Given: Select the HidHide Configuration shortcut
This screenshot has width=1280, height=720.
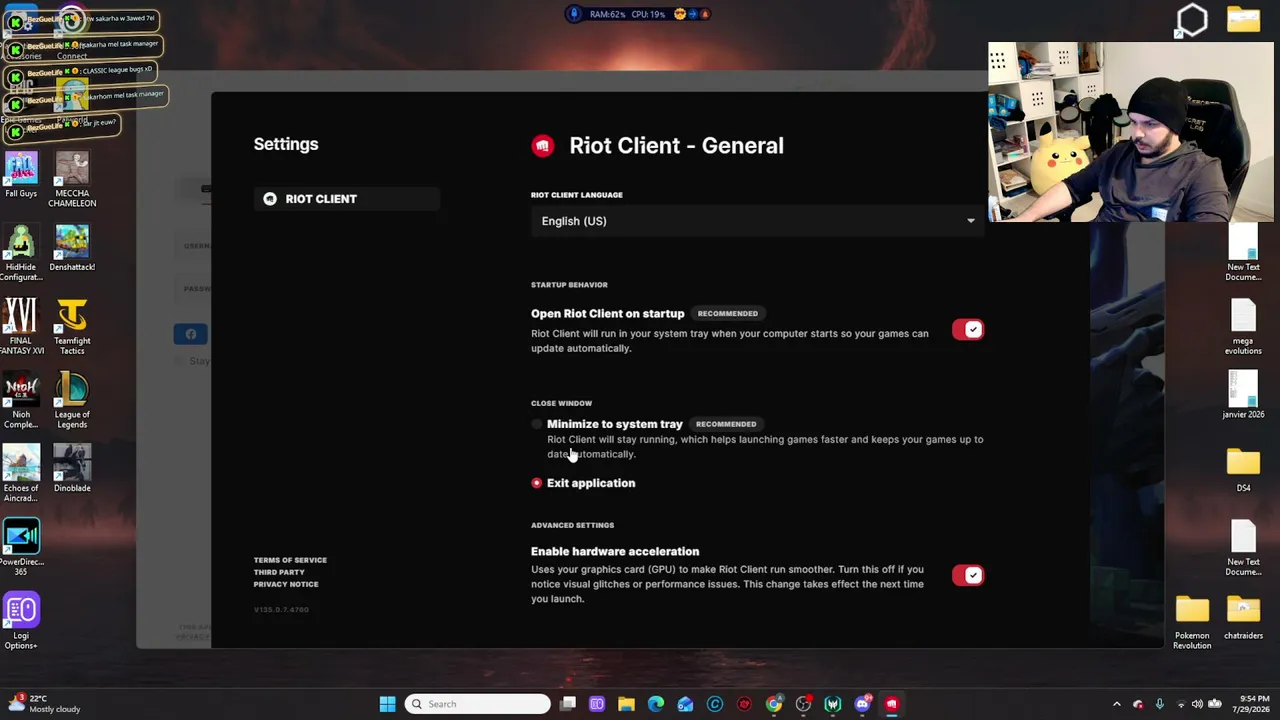Looking at the screenshot, I should point(21,253).
